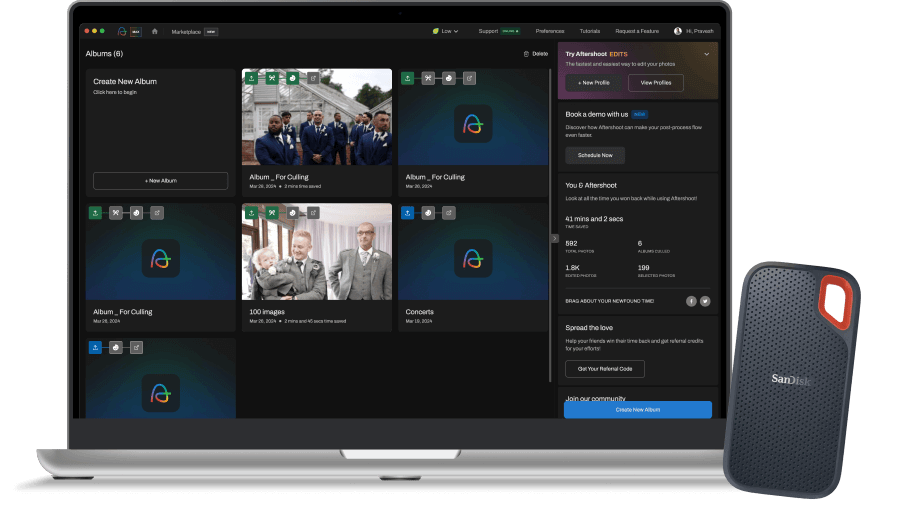Click the Albums (6) heading
This screenshot has width=923, height=511.
click(104, 54)
